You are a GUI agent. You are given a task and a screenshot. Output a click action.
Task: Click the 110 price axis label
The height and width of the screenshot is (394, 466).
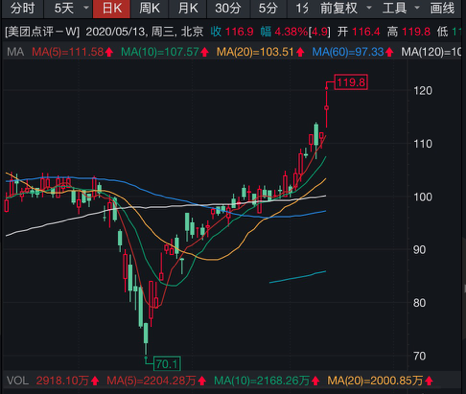pyautogui.click(x=423, y=144)
